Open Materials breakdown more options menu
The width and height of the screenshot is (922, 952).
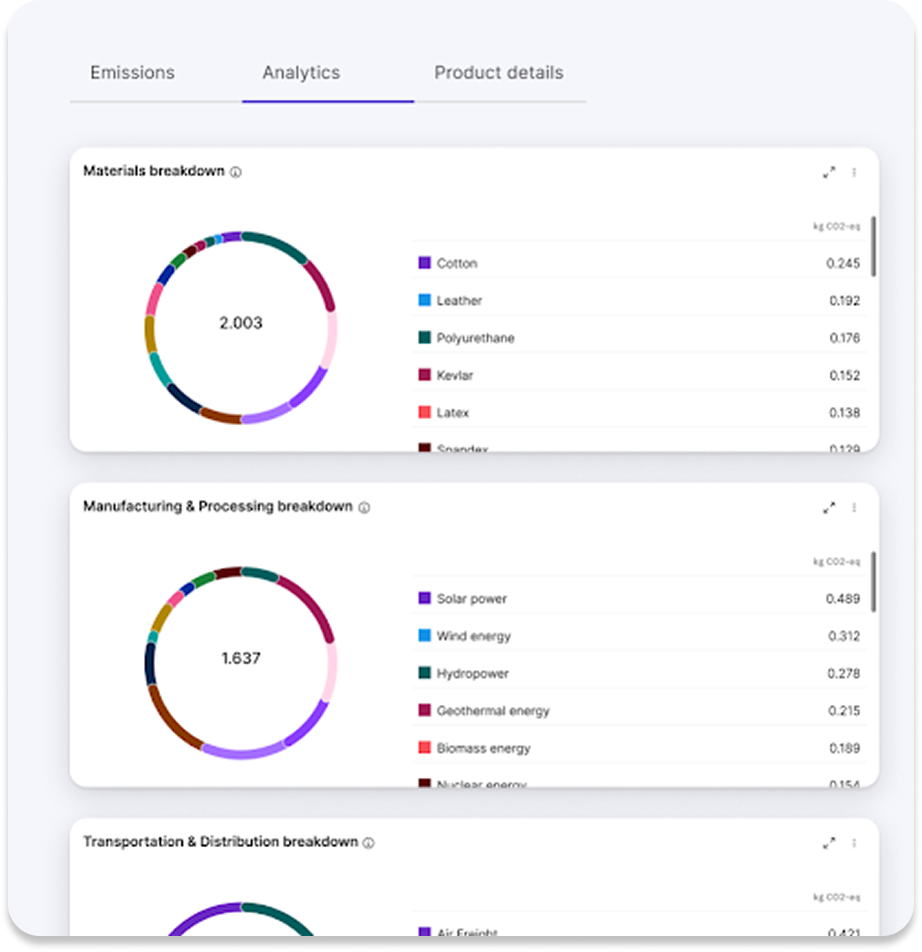click(x=854, y=172)
